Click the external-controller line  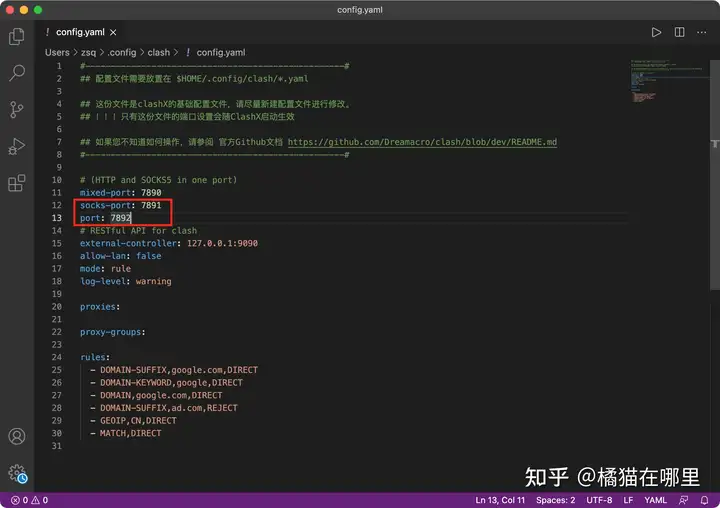coord(169,243)
